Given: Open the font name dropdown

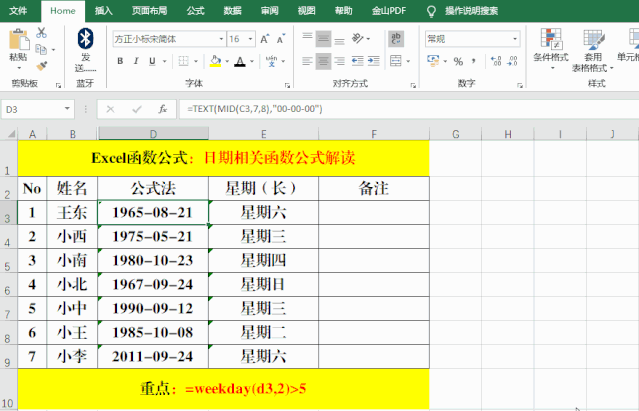Looking at the screenshot, I should (x=218, y=39).
